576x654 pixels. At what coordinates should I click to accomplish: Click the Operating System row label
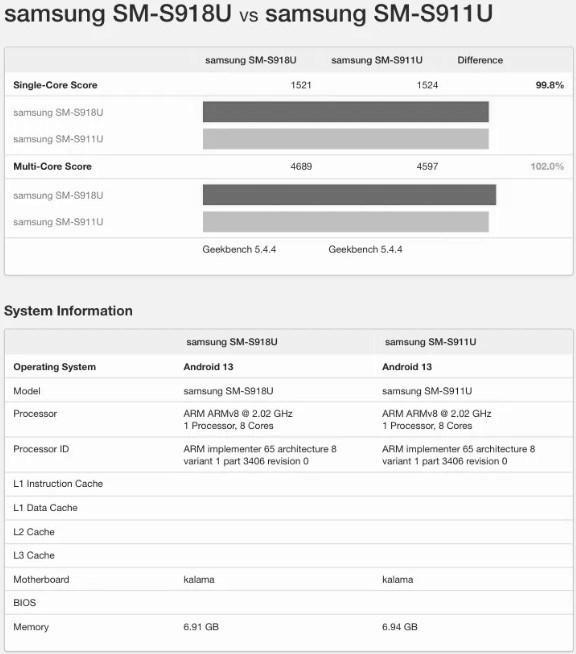click(x=55, y=367)
